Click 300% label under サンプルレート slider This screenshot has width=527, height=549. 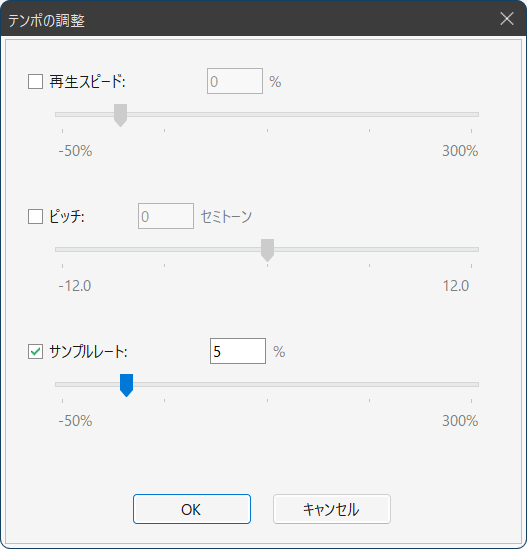(460, 421)
